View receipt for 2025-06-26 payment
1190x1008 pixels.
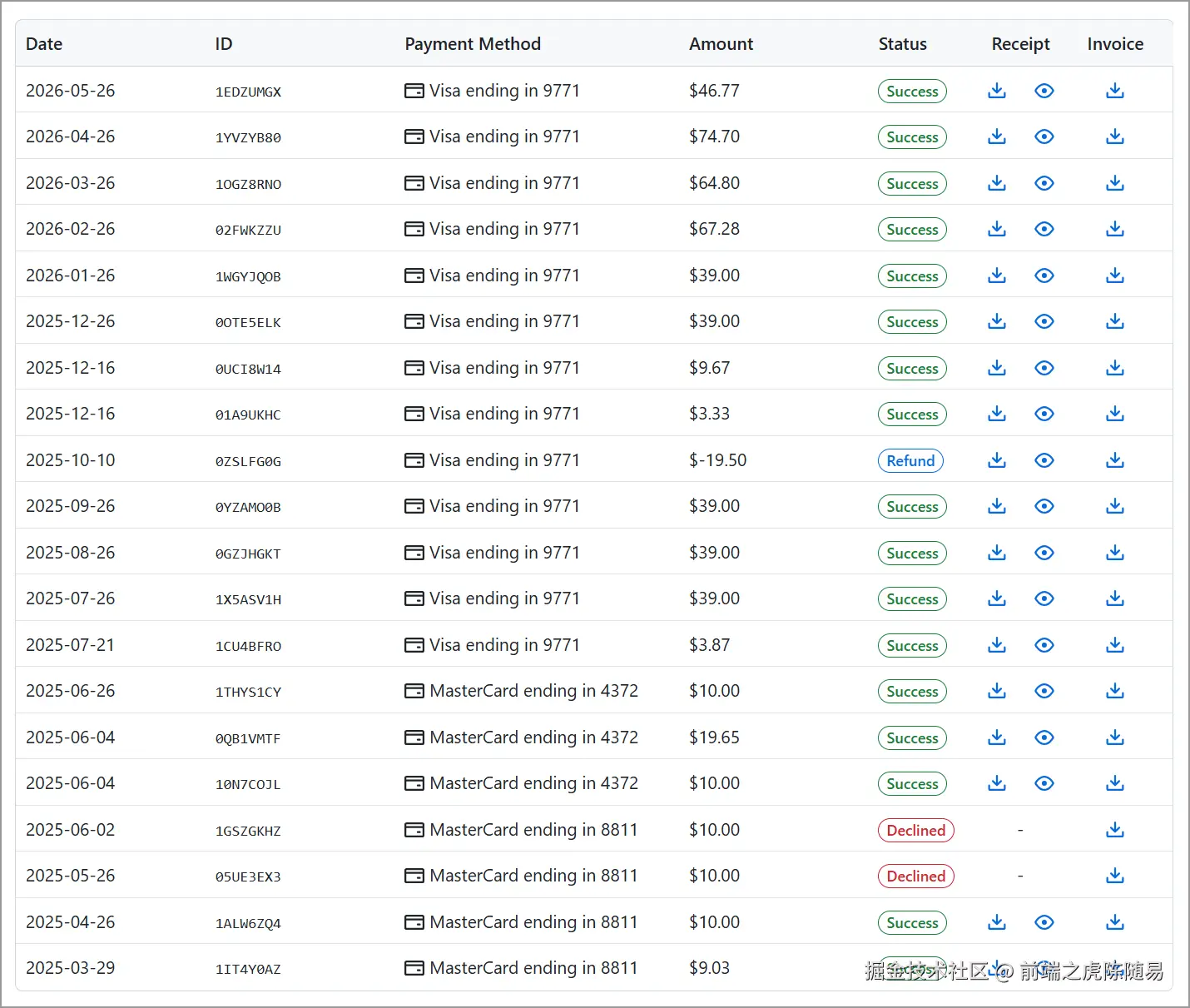[x=1044, y=691]
